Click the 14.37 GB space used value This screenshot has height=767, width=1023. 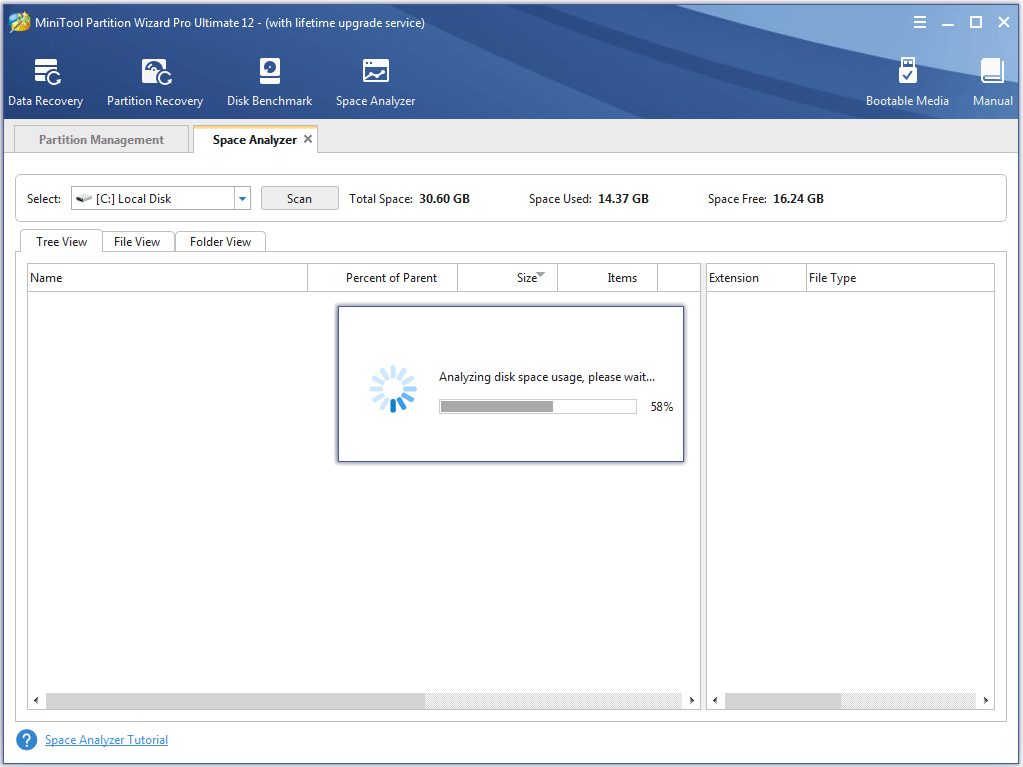tap(623, 198)
